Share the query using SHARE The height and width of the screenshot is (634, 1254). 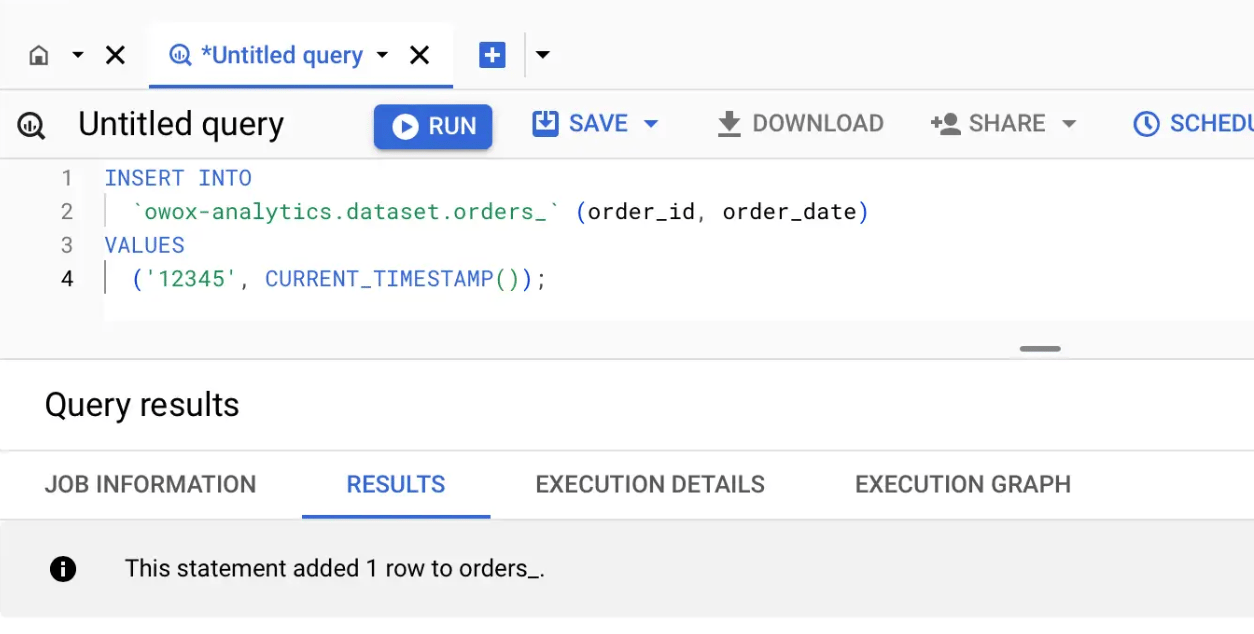(x=989, y=123)
